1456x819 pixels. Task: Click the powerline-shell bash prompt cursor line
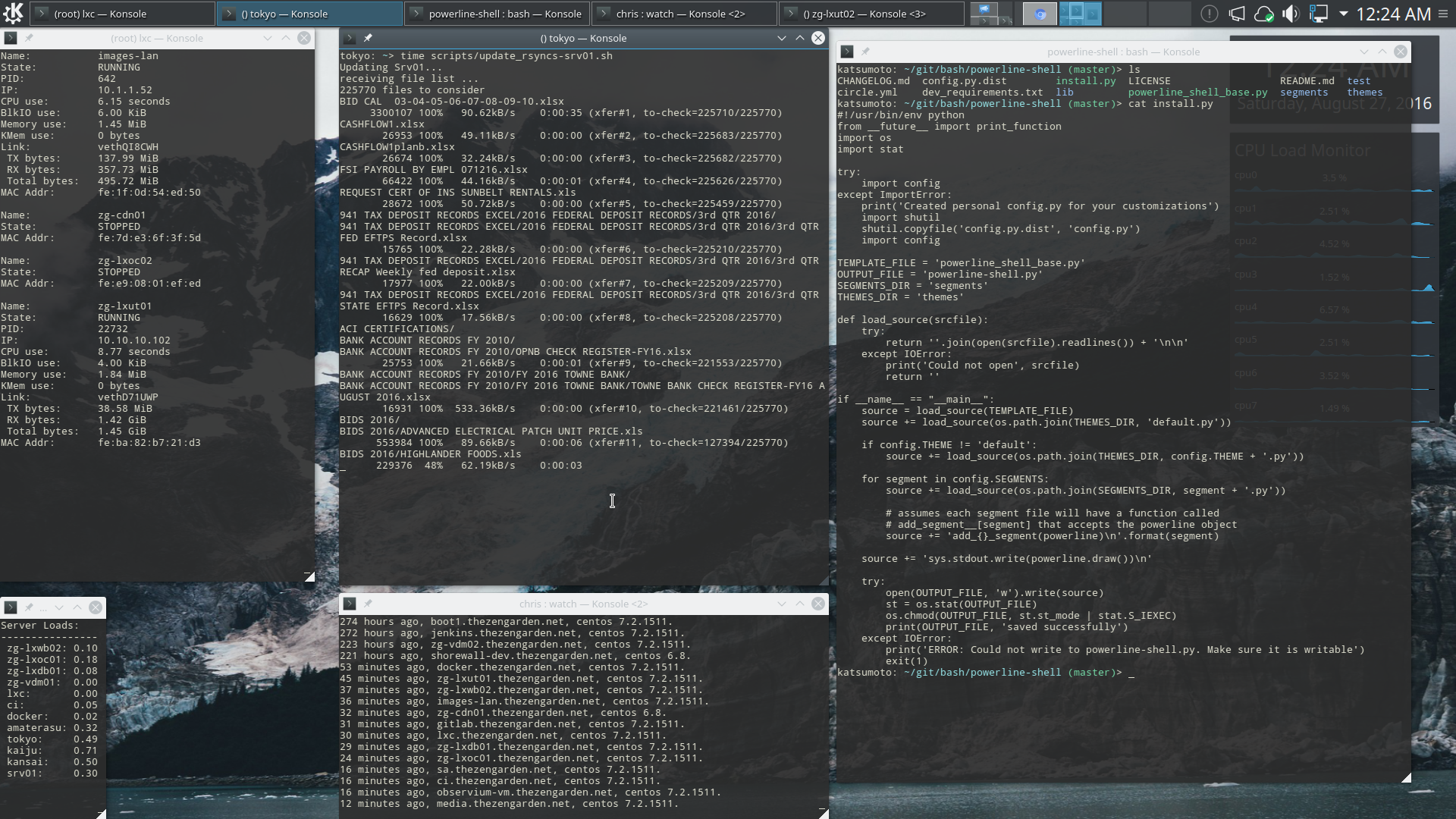point(986,673)
